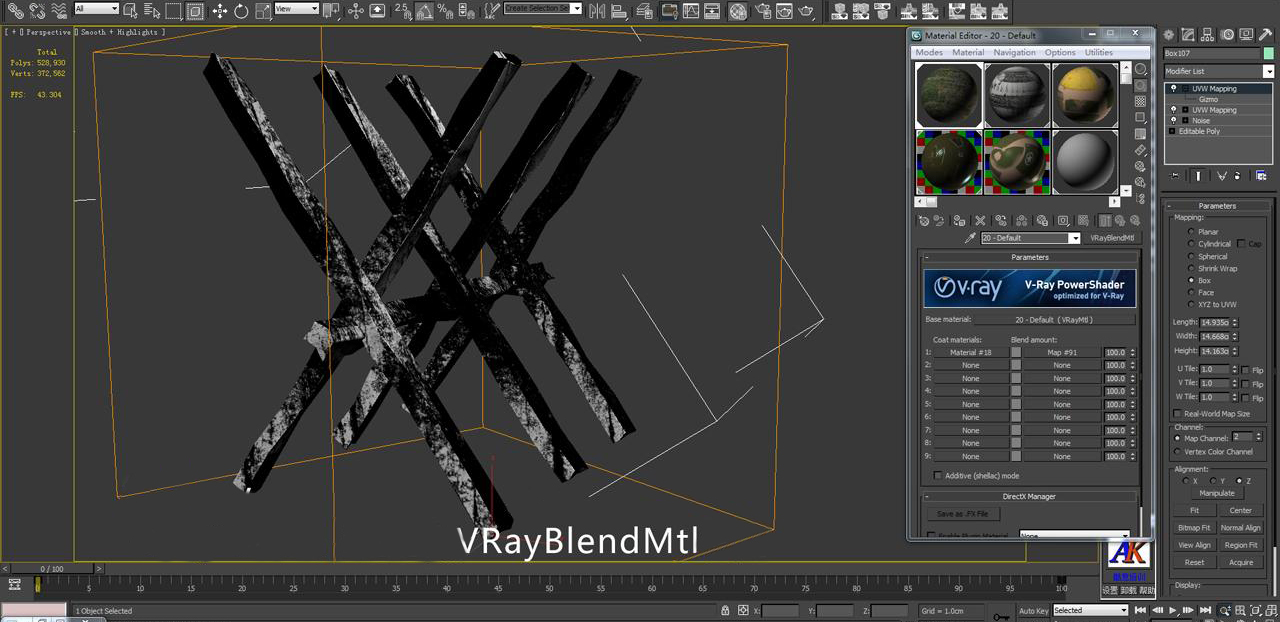The width and height of the screenshot is (1280, 622).
Task: Reset material map with X icon
Action: tap(980, 220)
